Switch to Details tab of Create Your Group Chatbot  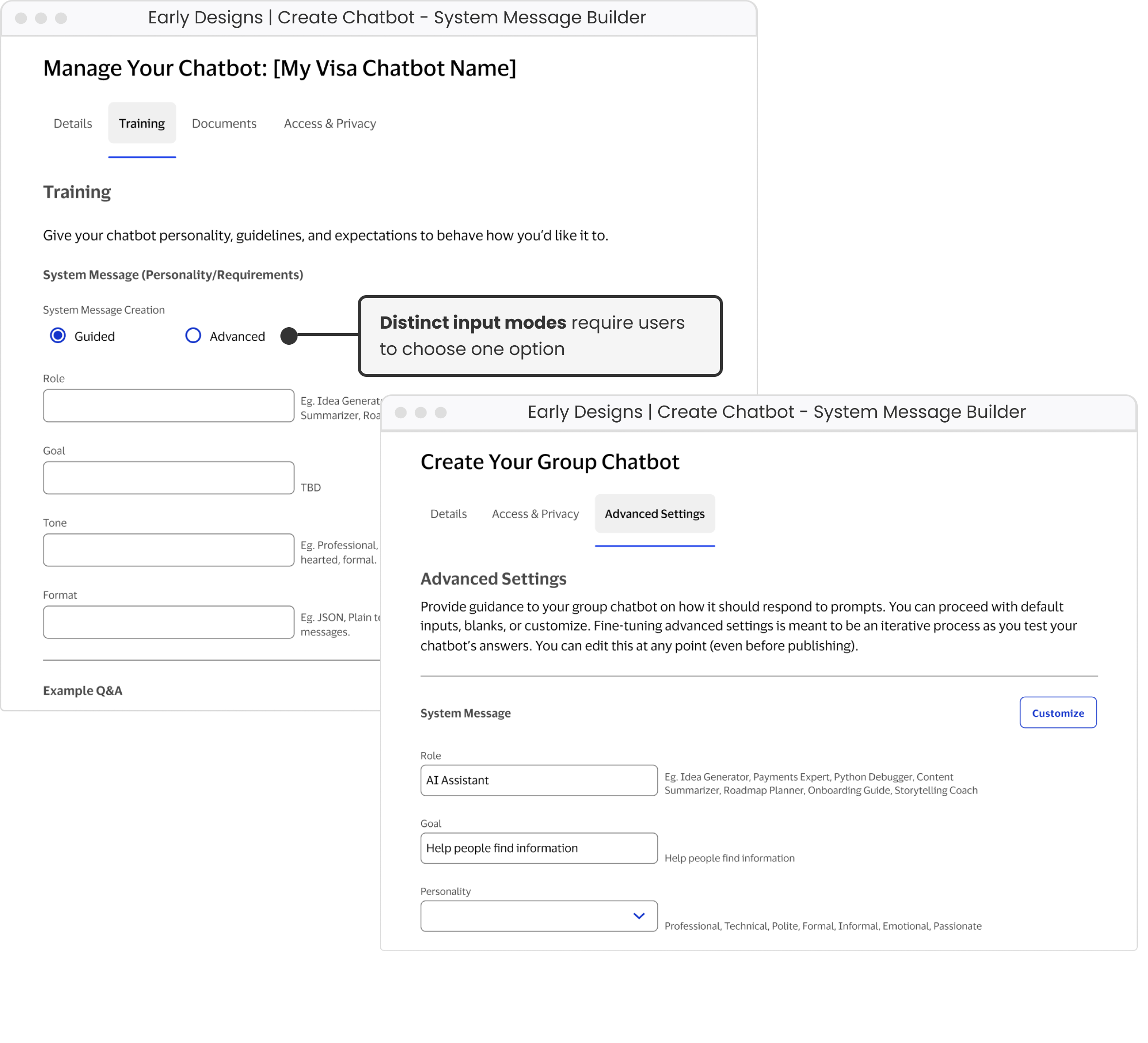(x=449, y=513)
